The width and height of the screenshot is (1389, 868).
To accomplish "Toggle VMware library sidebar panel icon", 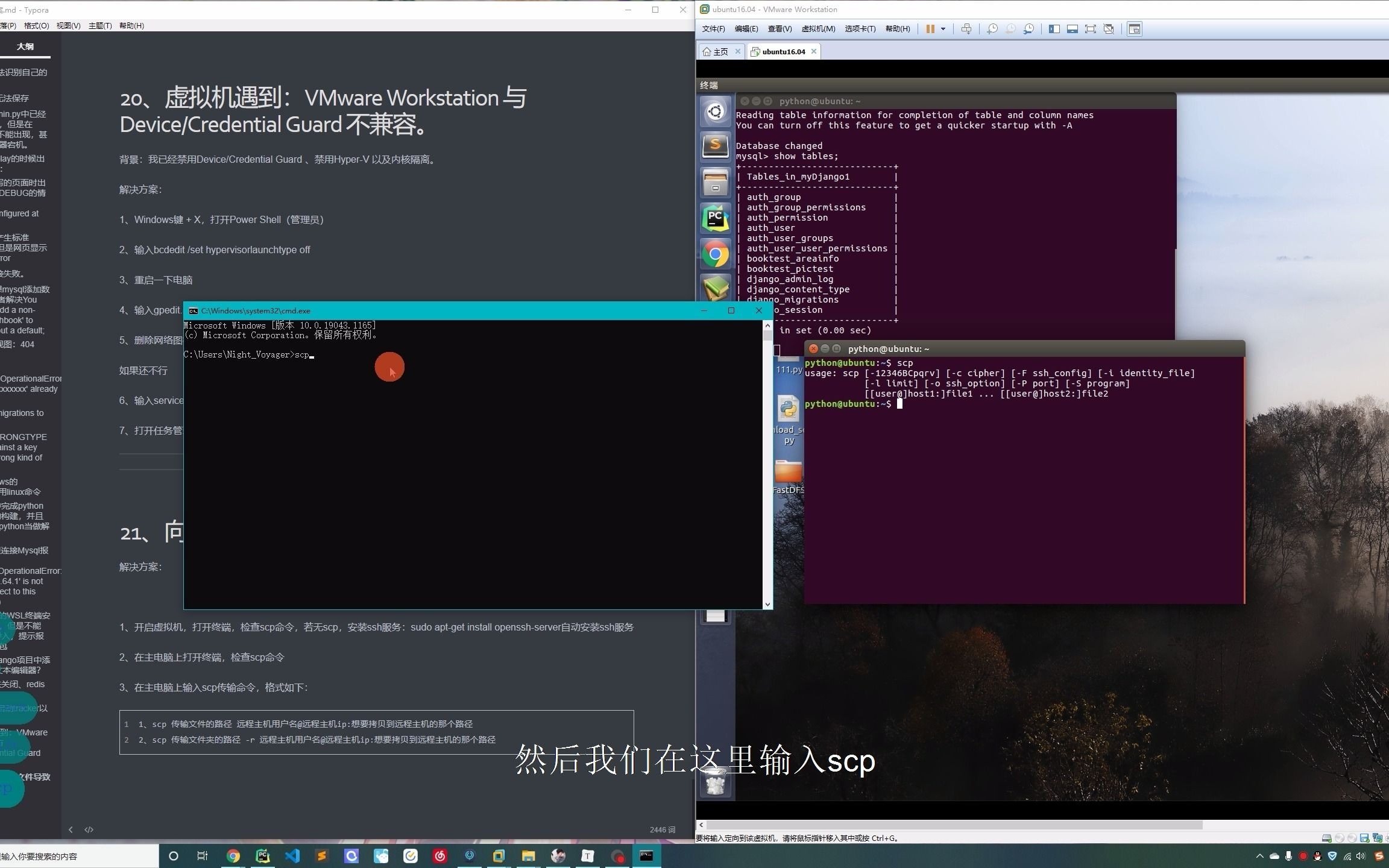I will click(x=1054, y=29).
